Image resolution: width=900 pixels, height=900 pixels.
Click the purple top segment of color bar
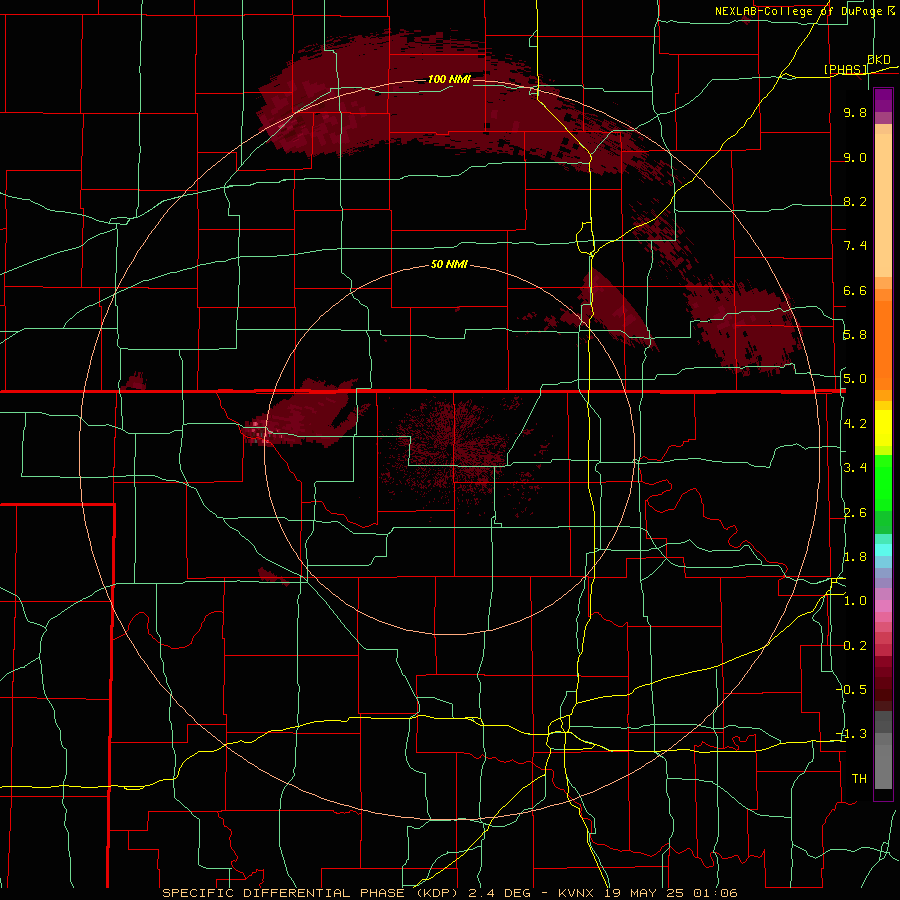click(883, 100)
